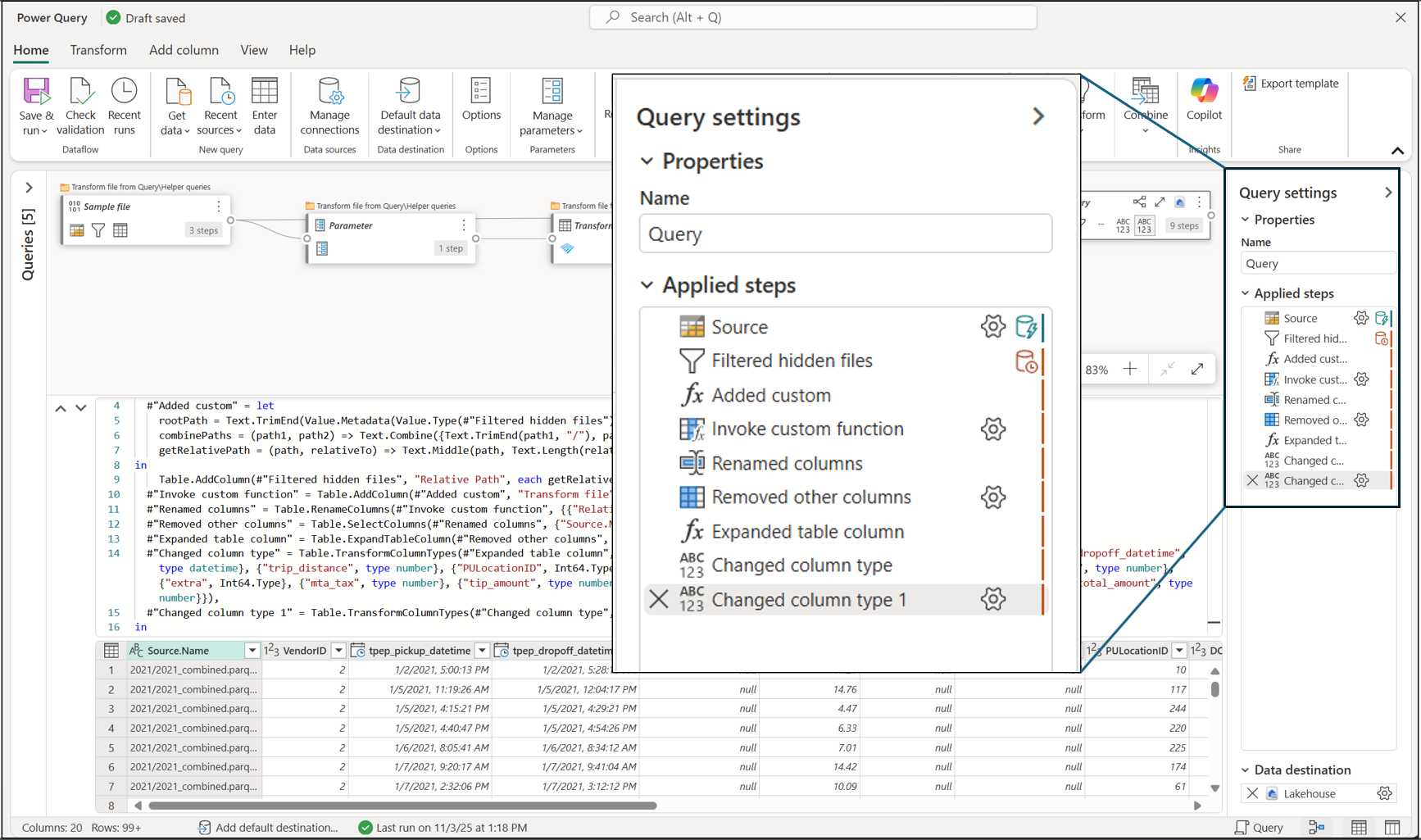Collapse the Data destination section

tap(1246, 770)
